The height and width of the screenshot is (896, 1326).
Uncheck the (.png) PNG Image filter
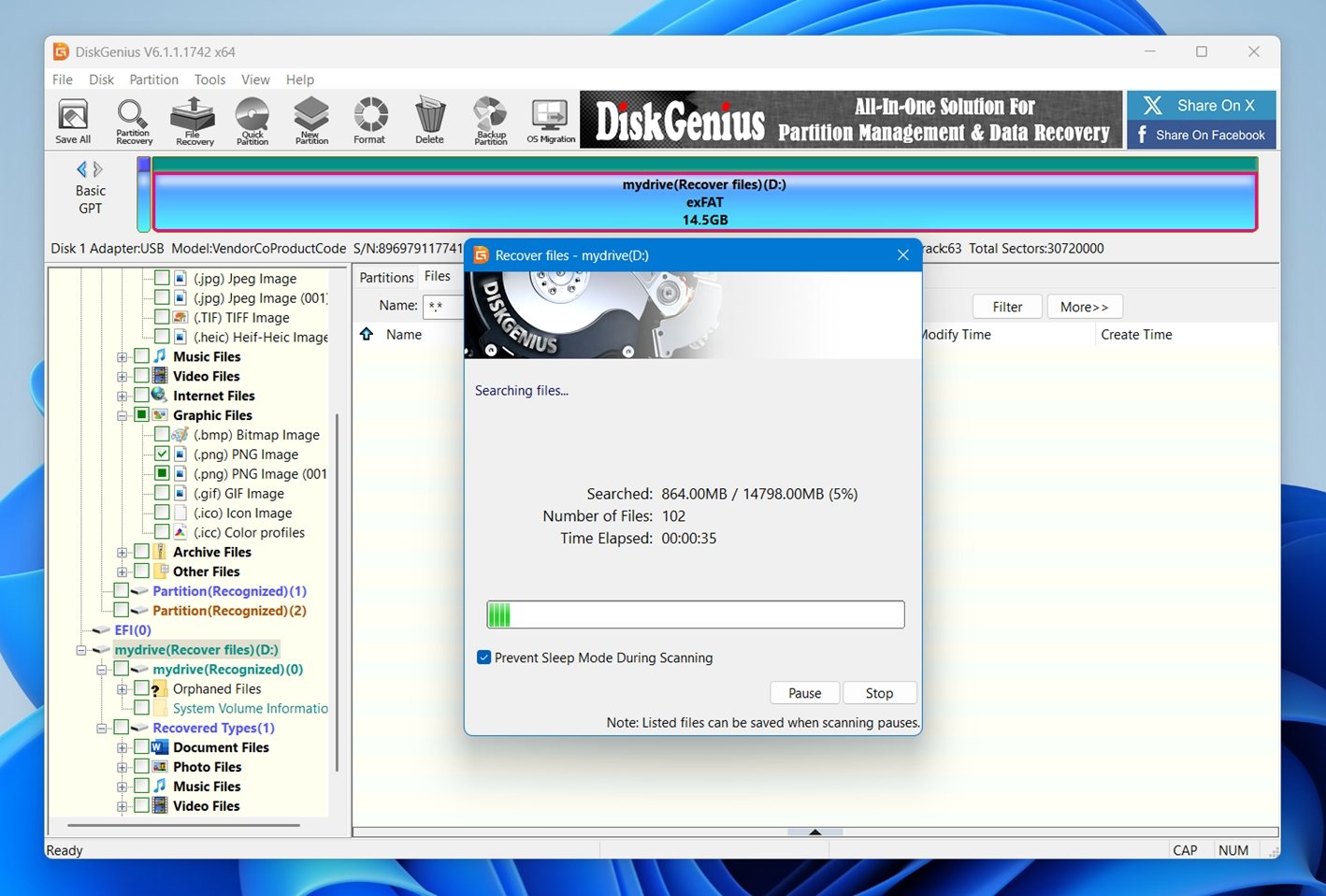click(161, 454)
